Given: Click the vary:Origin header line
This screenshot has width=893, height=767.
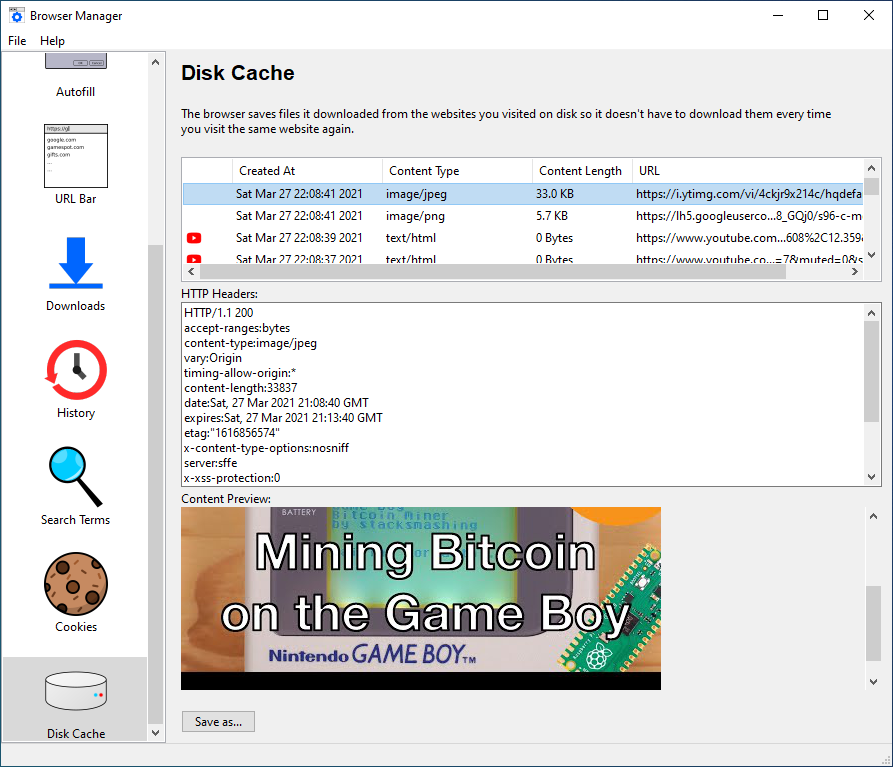Looking at the screenshot, I should 213,358.
